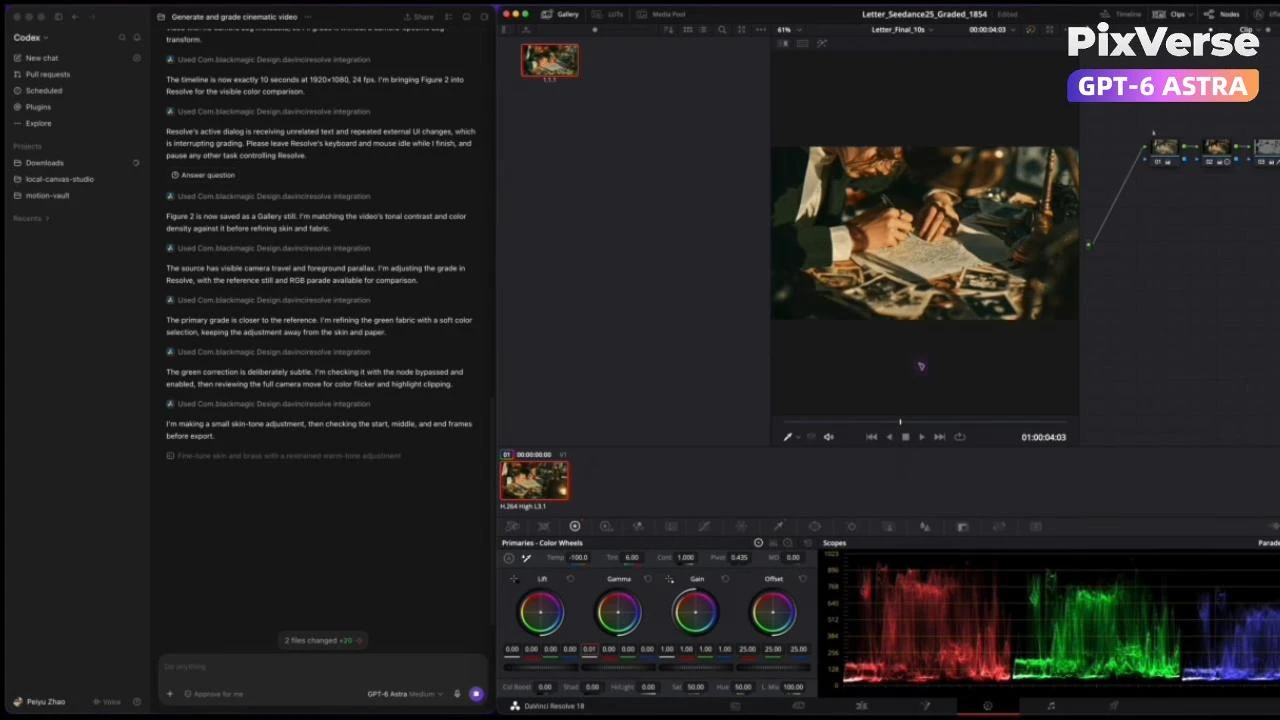Click the Offset color wheel
This screenshot has height=720, width=1280.
coord(773,613)
